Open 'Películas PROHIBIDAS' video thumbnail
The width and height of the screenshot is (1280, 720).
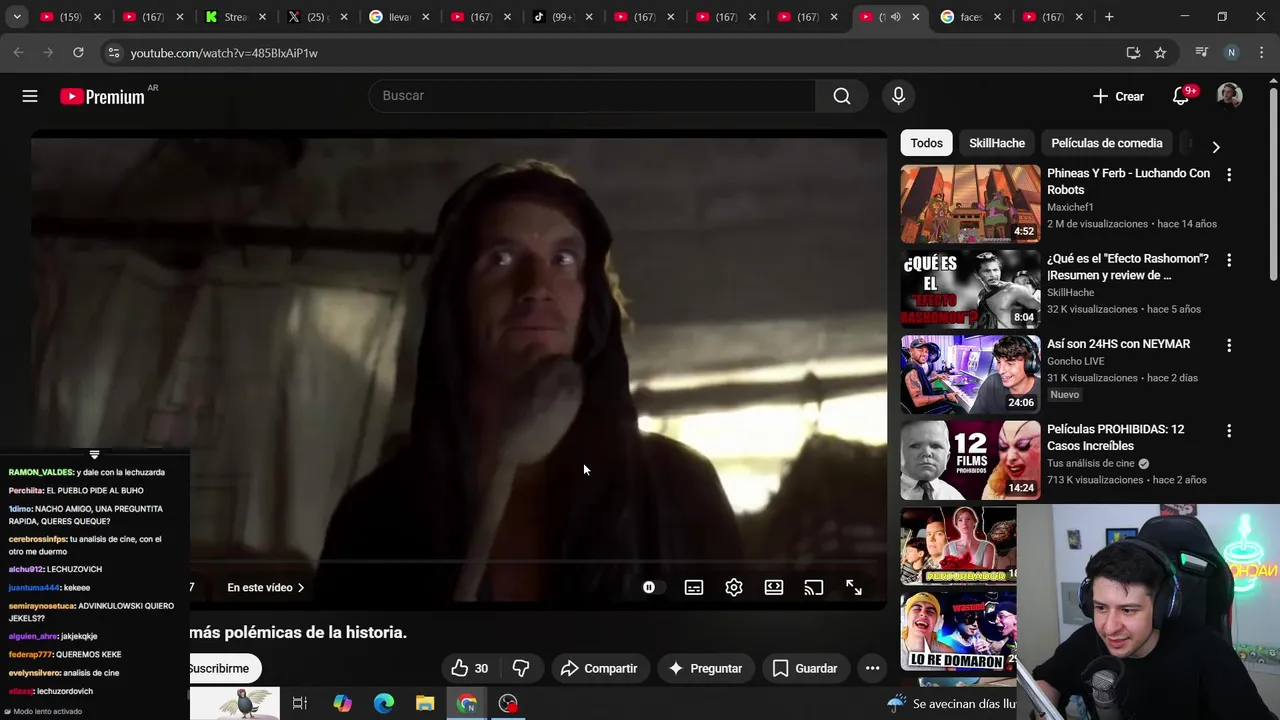970,460
